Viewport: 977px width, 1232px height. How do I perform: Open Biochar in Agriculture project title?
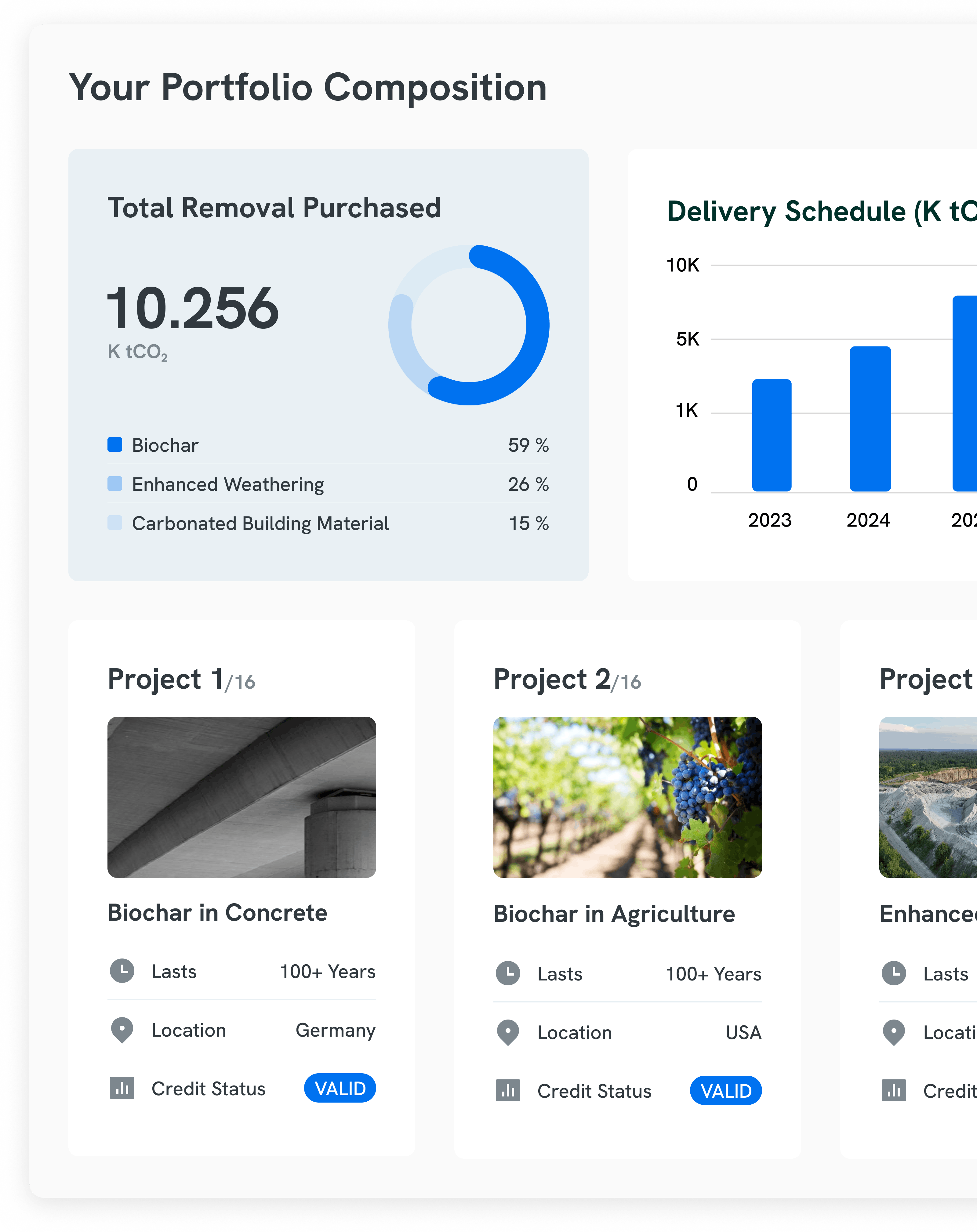tap(614, 914)
